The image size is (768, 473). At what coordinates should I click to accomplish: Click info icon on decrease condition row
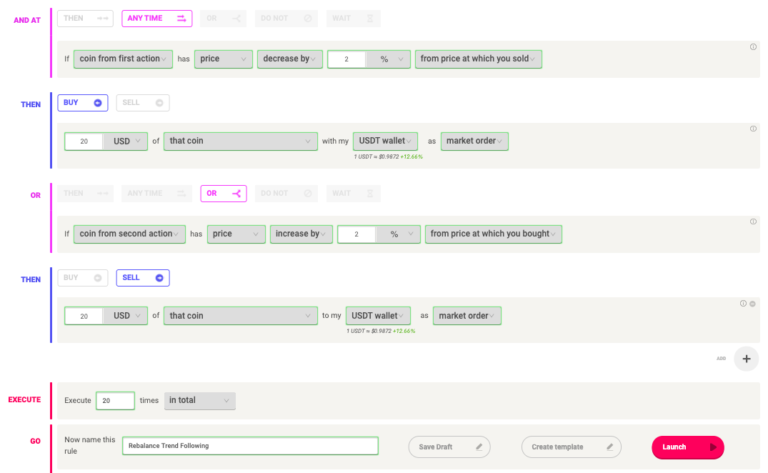(x=753, y=47)
